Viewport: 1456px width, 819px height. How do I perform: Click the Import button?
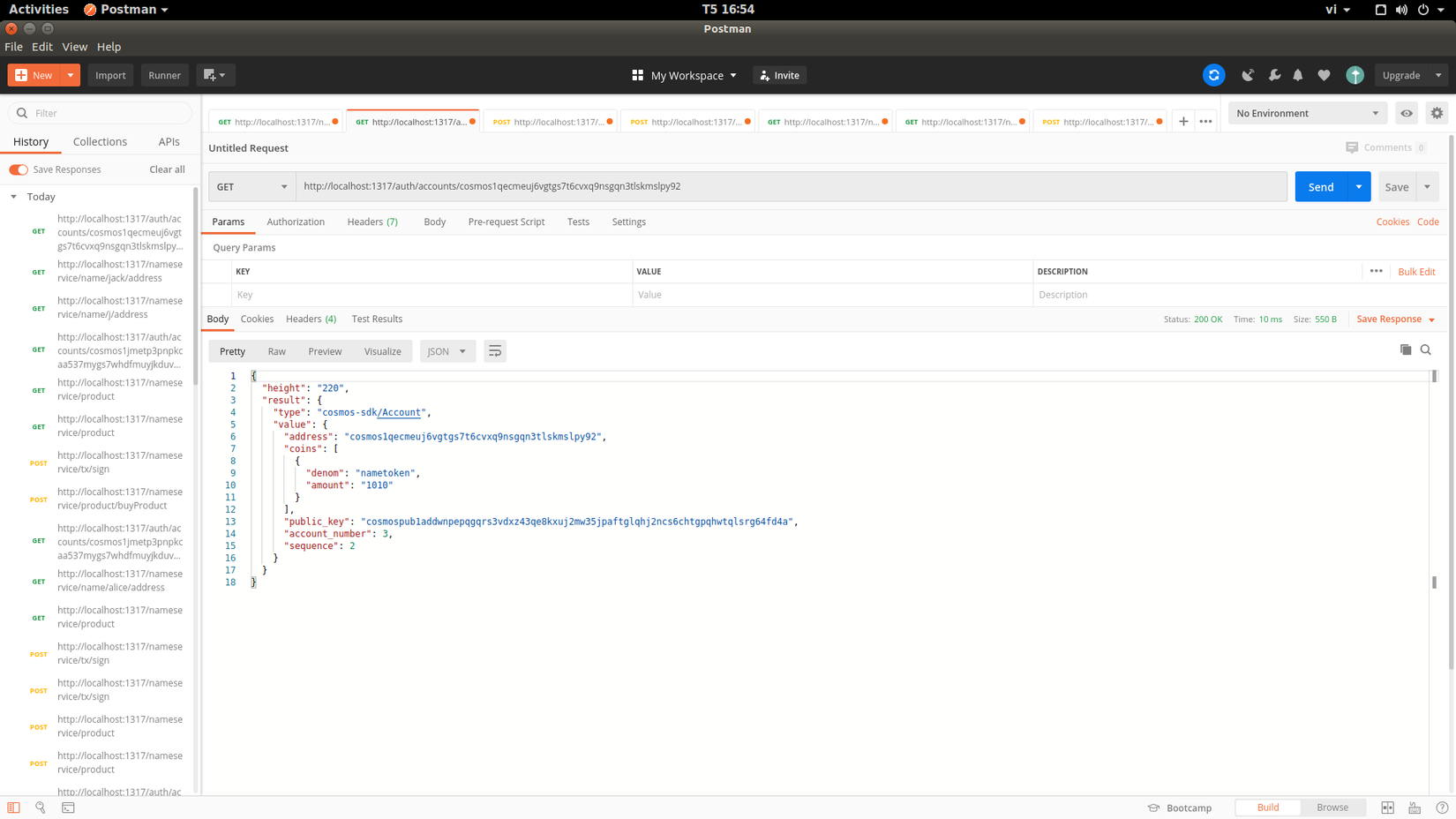(x=110, y=75)
